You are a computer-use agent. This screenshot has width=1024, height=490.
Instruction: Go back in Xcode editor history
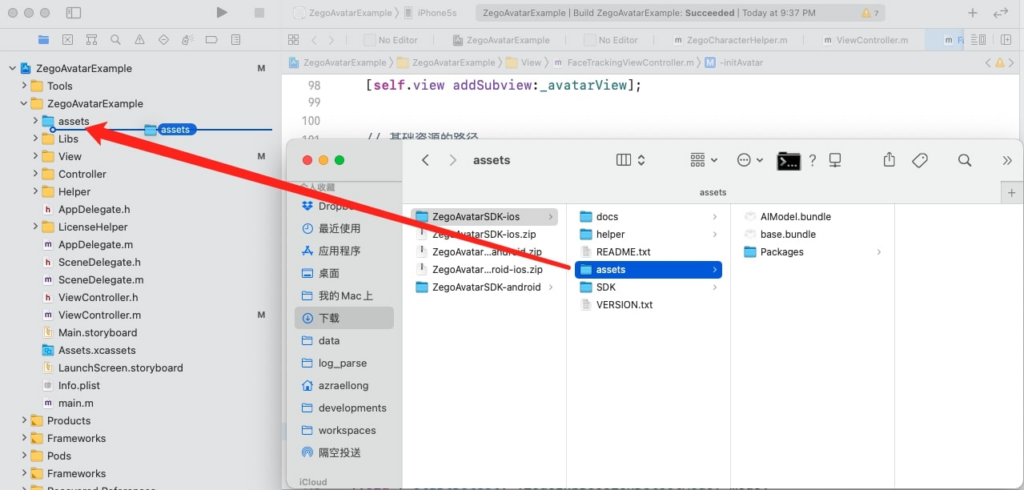[314, 40]
